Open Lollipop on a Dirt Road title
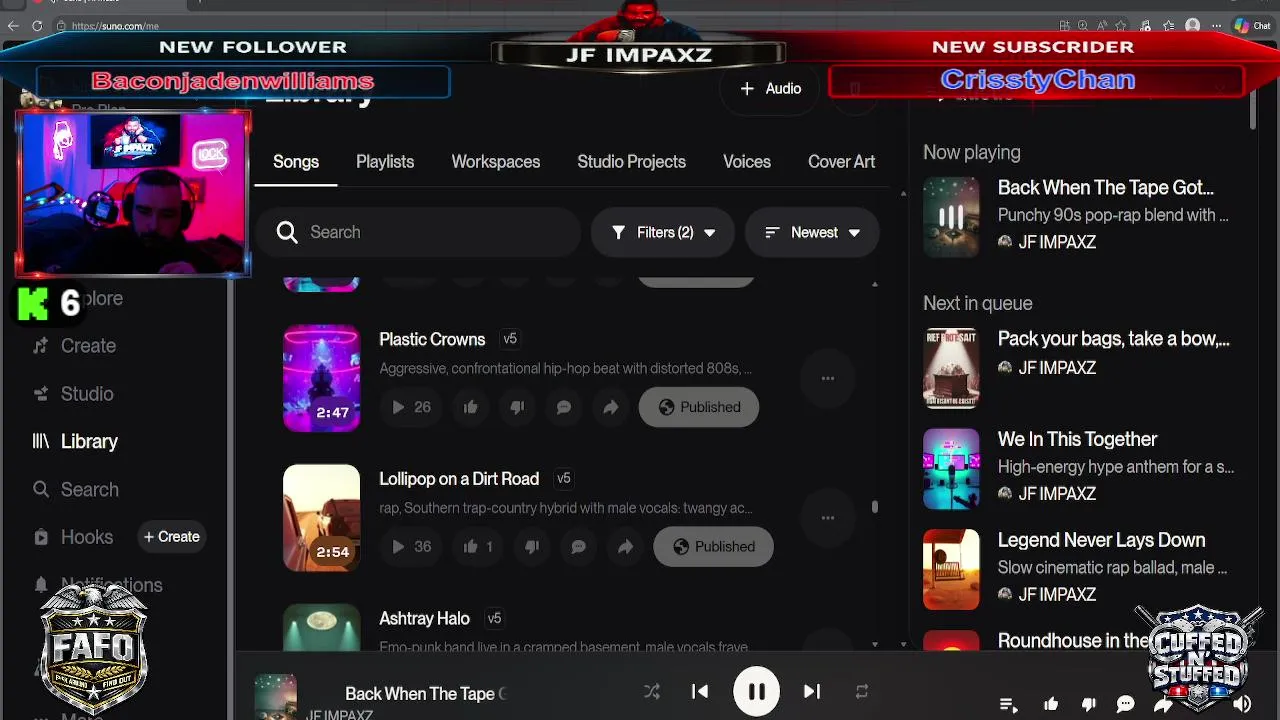The image size is (1280, 720). (x=459, y=479)
